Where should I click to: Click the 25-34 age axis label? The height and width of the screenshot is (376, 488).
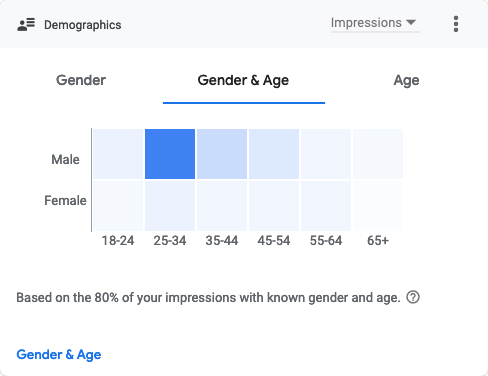coord(170,240)
